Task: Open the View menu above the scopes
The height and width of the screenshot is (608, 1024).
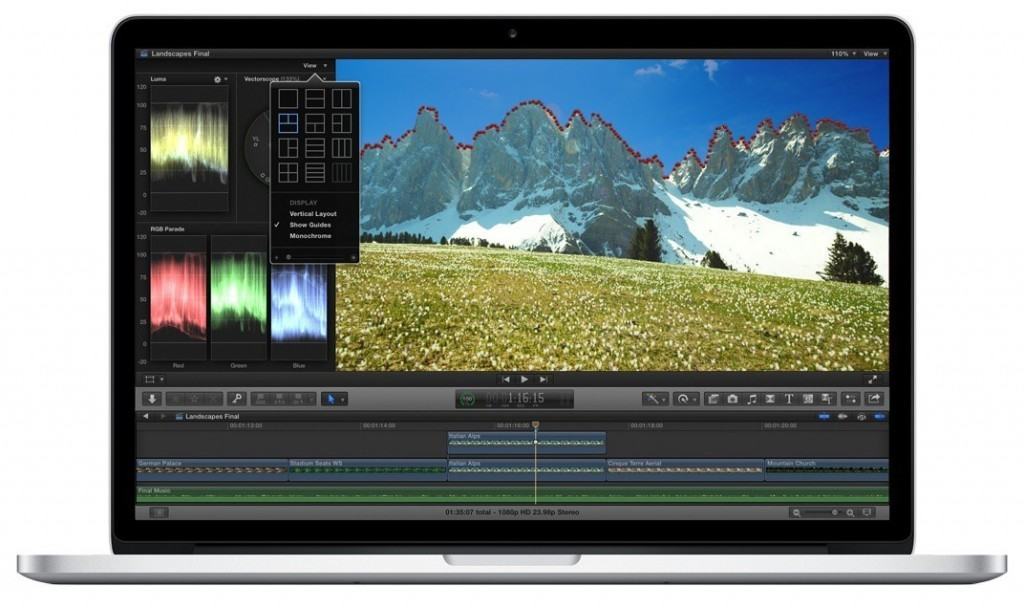Action: 310,64
